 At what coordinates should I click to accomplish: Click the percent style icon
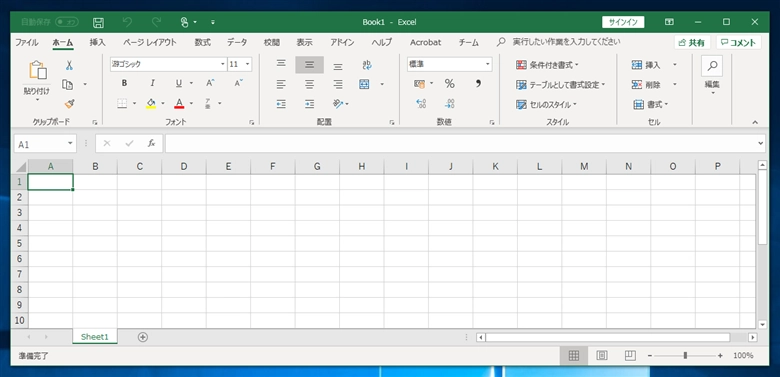(x=450, y=84)
